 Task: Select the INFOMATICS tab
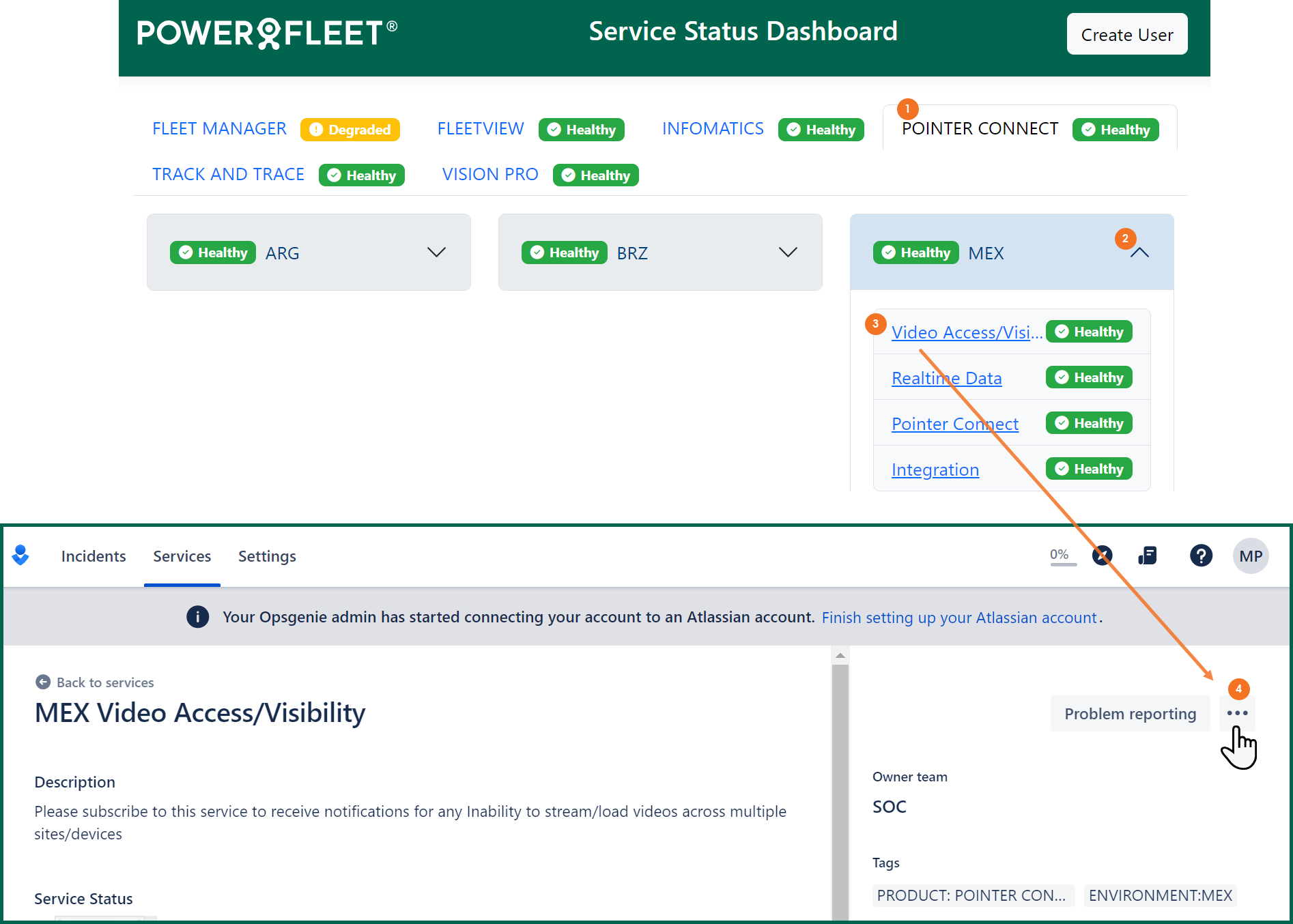click(713, 129)
